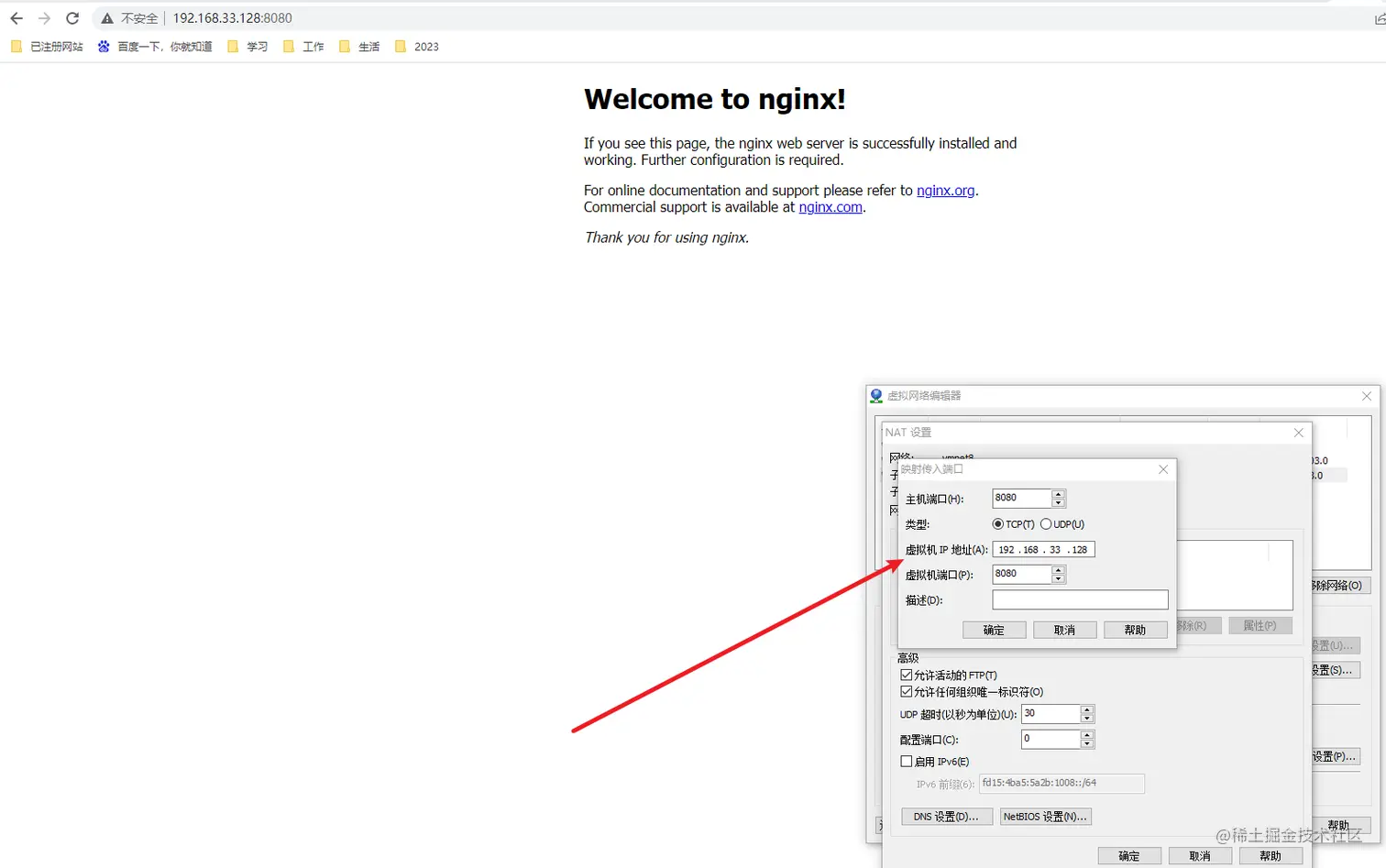Decrease the 虚拟机端口 value with down arrow
The height and width of the screenshot is (868, 1386).
(1059, 579)
